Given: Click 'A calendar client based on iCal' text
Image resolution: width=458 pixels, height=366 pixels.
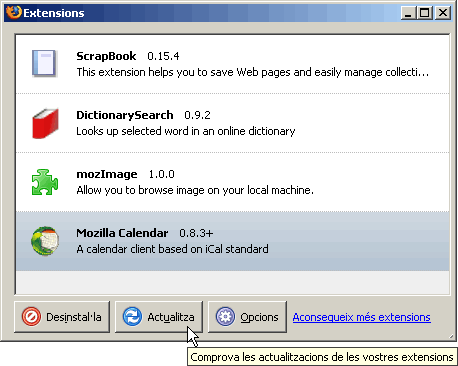Looking at the screenshot, I should tap(172, 249).
